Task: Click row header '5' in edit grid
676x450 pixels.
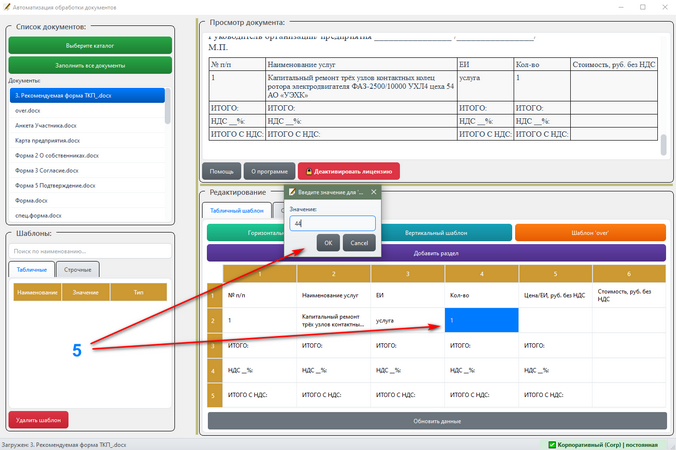Action: [x=214, y=395]
